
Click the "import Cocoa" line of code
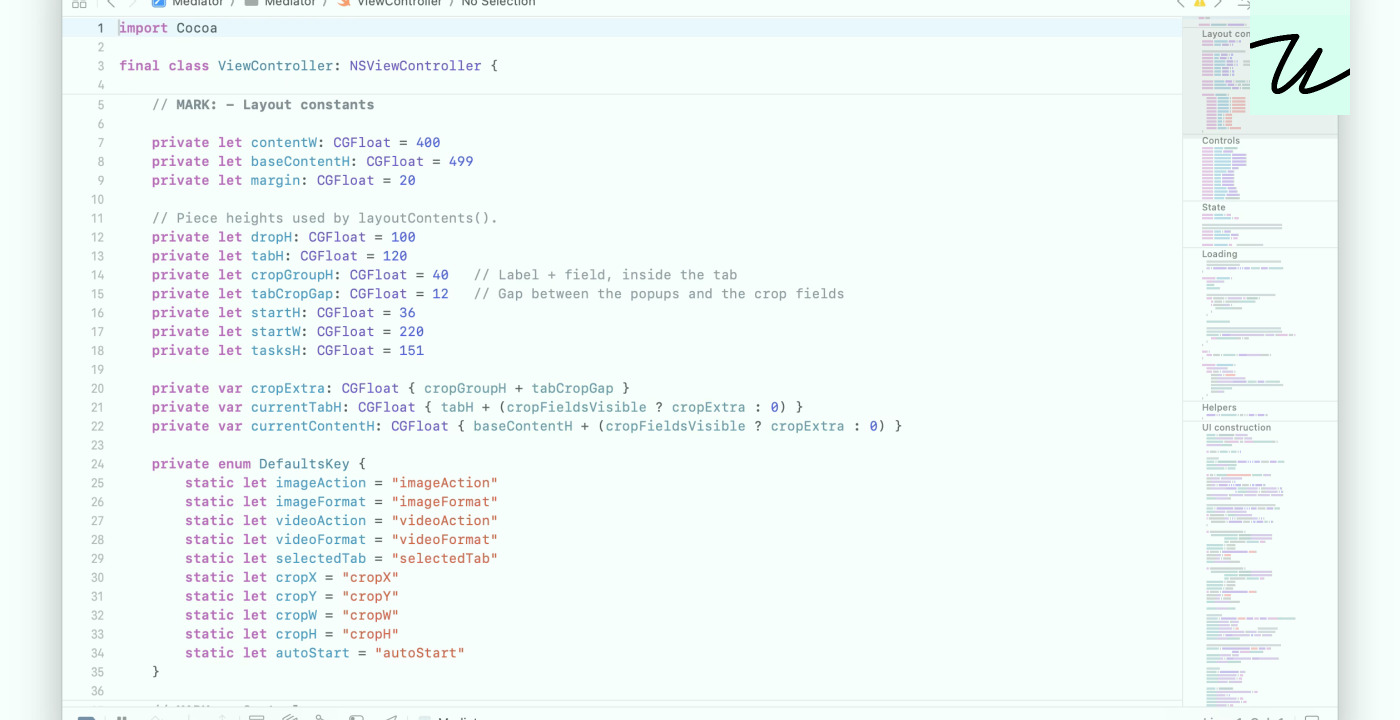(168, 28)
